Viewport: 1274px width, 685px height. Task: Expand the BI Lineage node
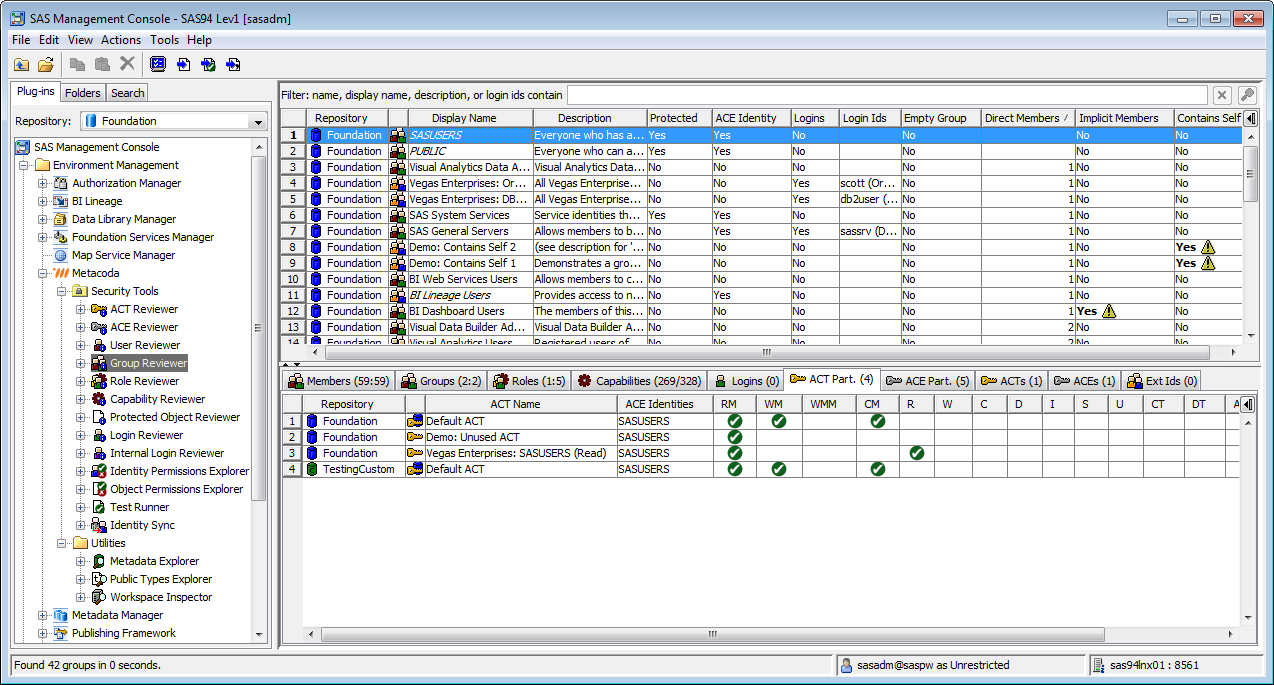(x=43, y=201)
